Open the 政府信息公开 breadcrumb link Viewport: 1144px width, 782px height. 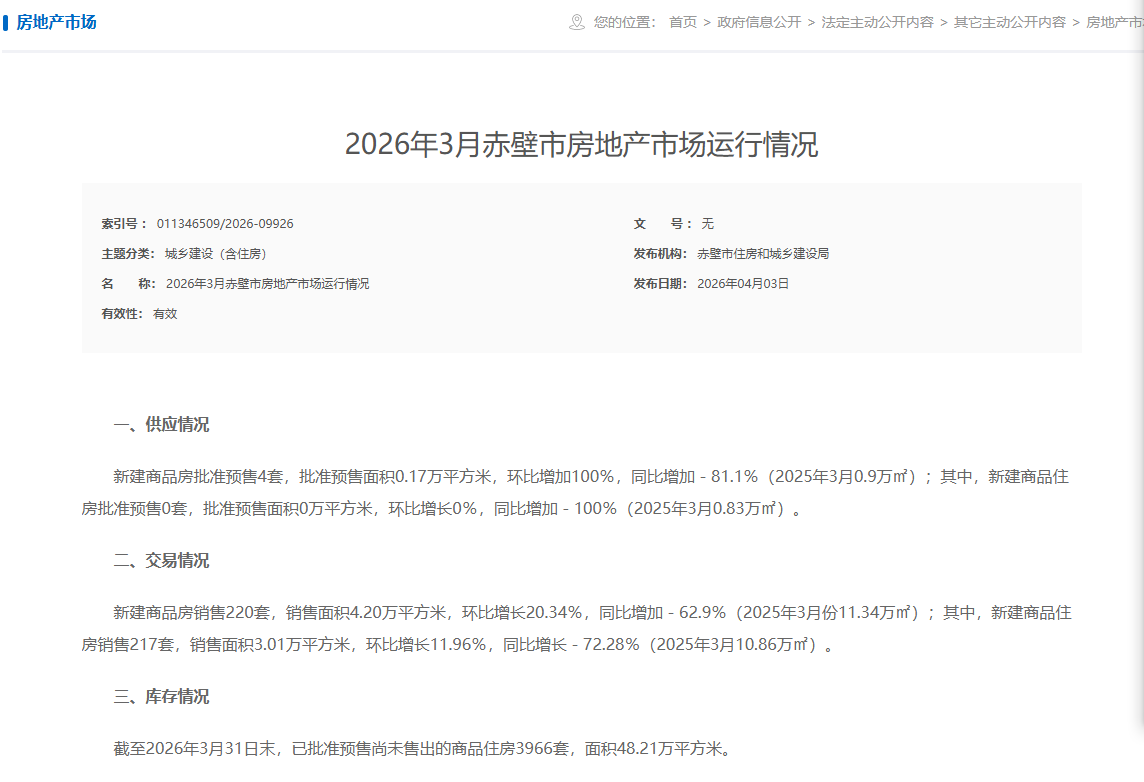[759, 22]
